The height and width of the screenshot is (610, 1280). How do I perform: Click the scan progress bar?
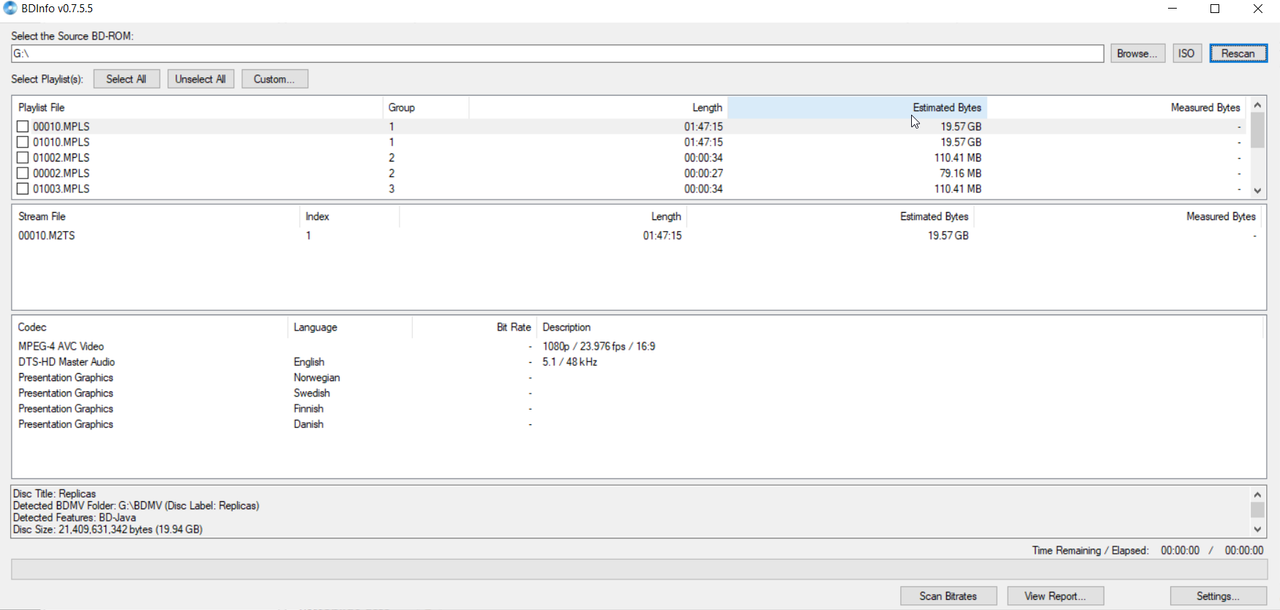639,570
